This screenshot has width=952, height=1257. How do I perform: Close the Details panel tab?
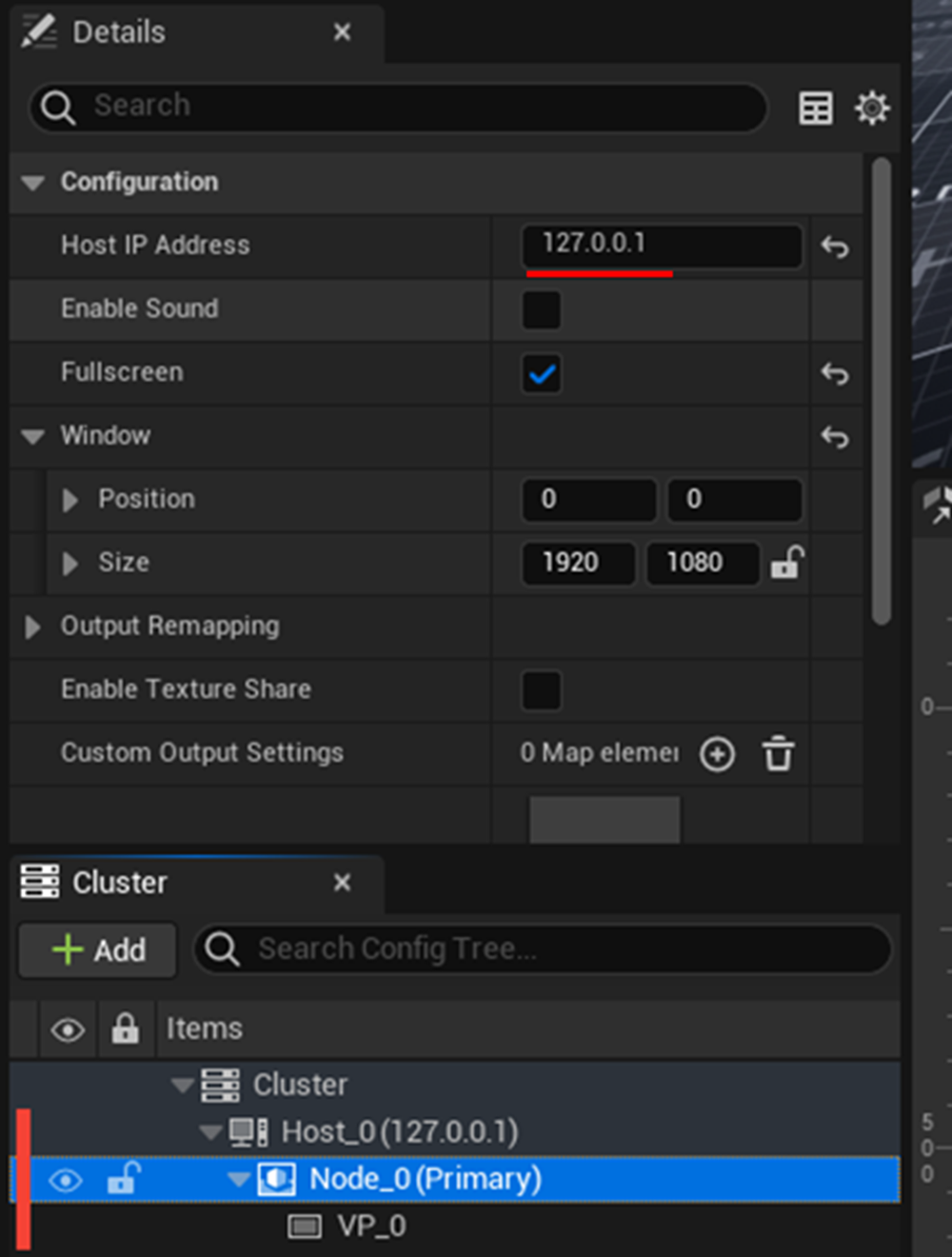pos(343,32)
